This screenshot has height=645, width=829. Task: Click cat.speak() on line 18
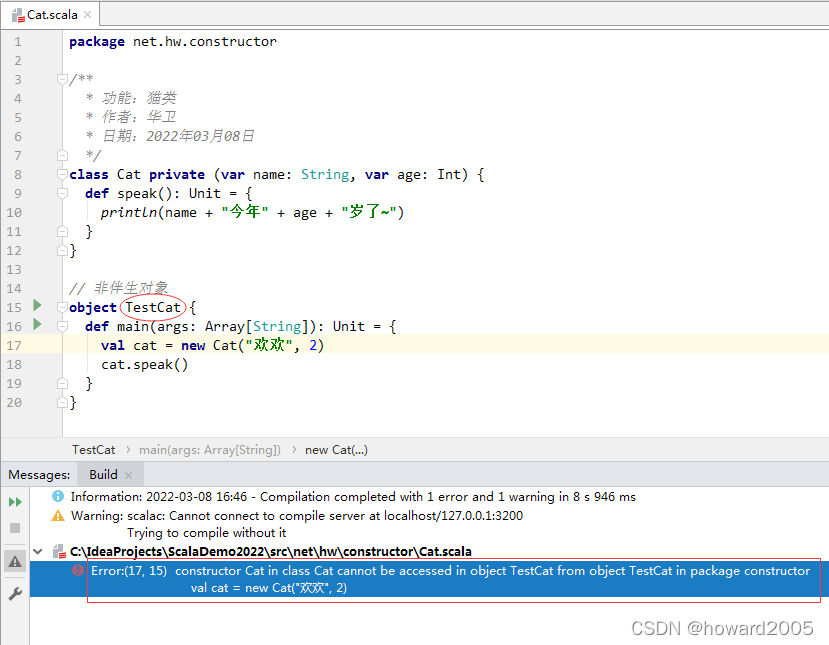(144, 365)
